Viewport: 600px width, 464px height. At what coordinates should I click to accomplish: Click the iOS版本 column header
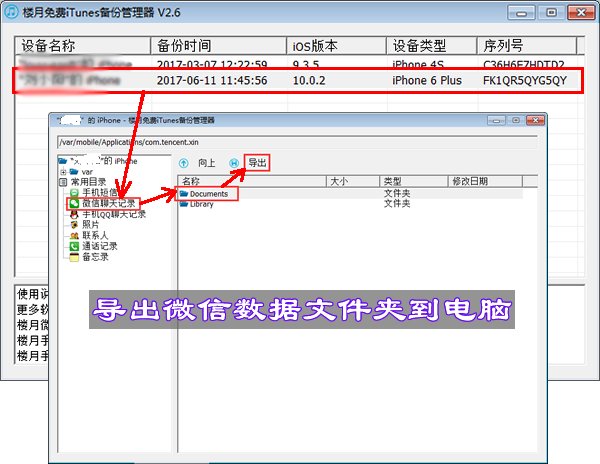click(x=336, y=46)
